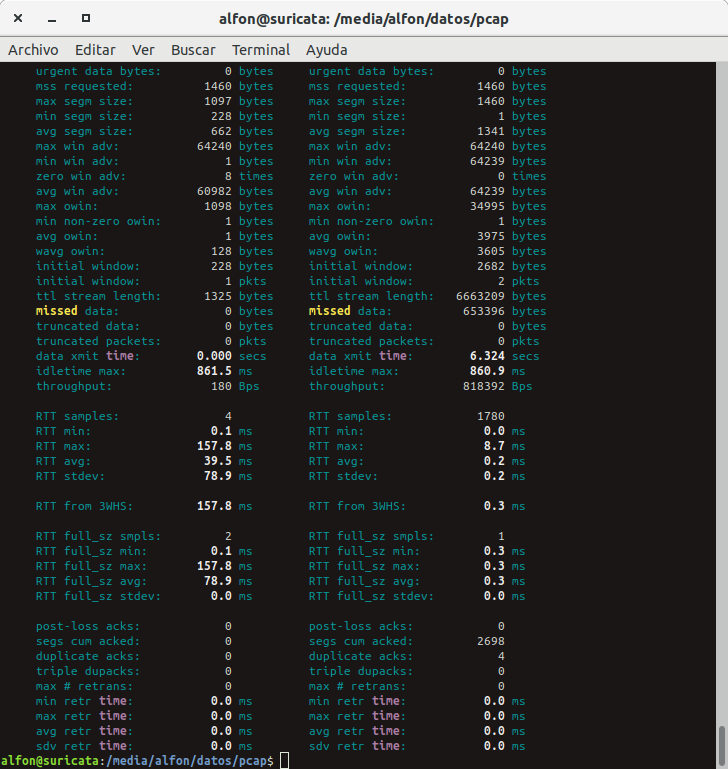Select the 34995 max owin value
This screenshot has height=769, width=728.
pos(487,206)
